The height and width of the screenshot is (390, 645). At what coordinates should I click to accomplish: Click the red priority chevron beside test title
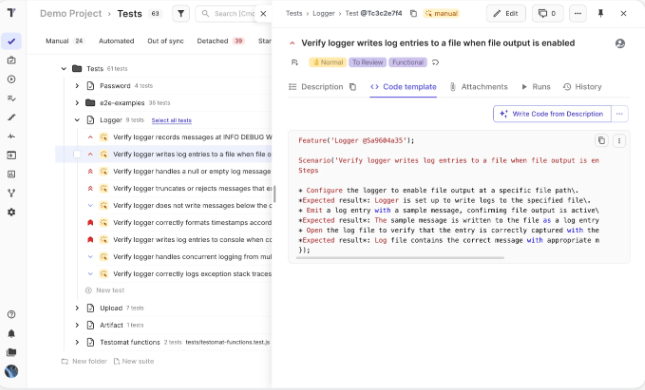pos(292,43)
